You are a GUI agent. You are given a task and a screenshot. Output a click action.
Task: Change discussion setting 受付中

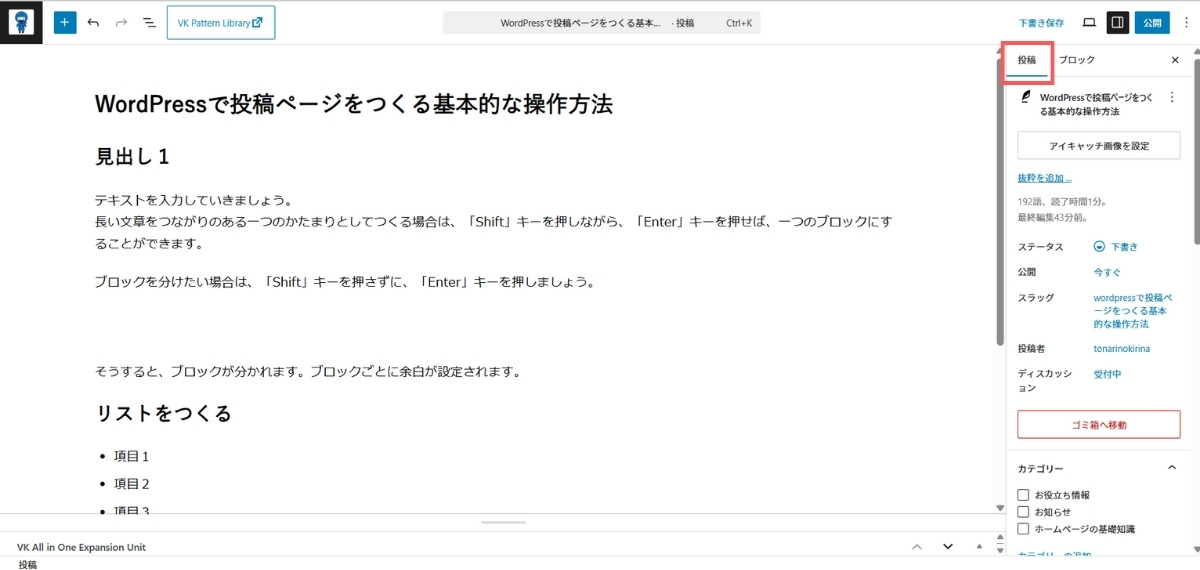[x=1108, y=374]
